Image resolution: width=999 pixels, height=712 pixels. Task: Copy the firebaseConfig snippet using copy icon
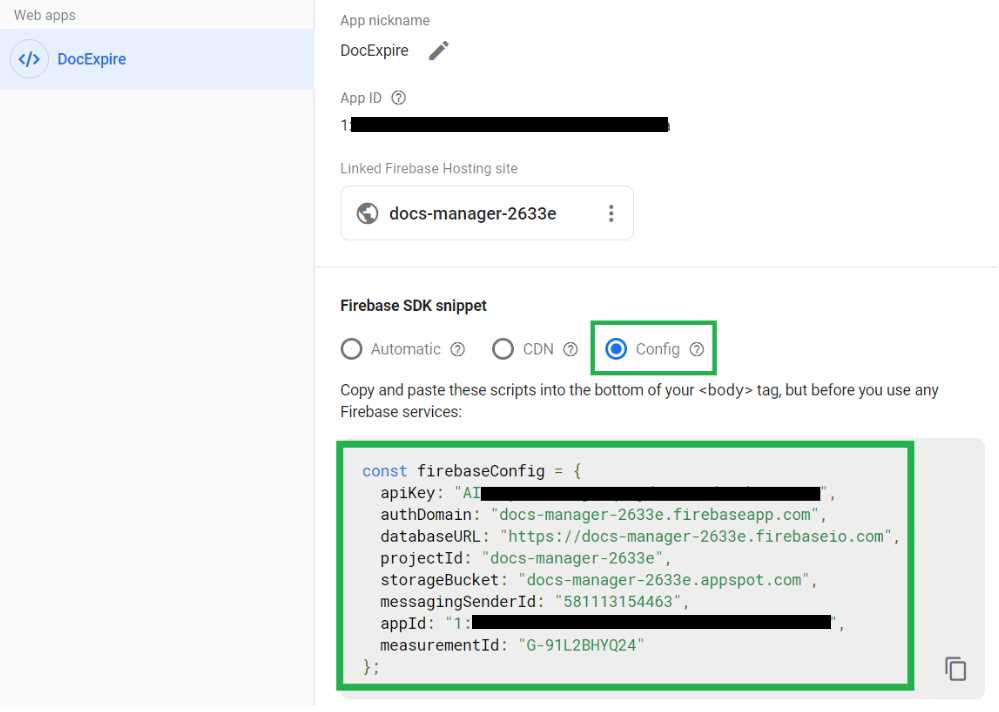(x=956, y=668)
